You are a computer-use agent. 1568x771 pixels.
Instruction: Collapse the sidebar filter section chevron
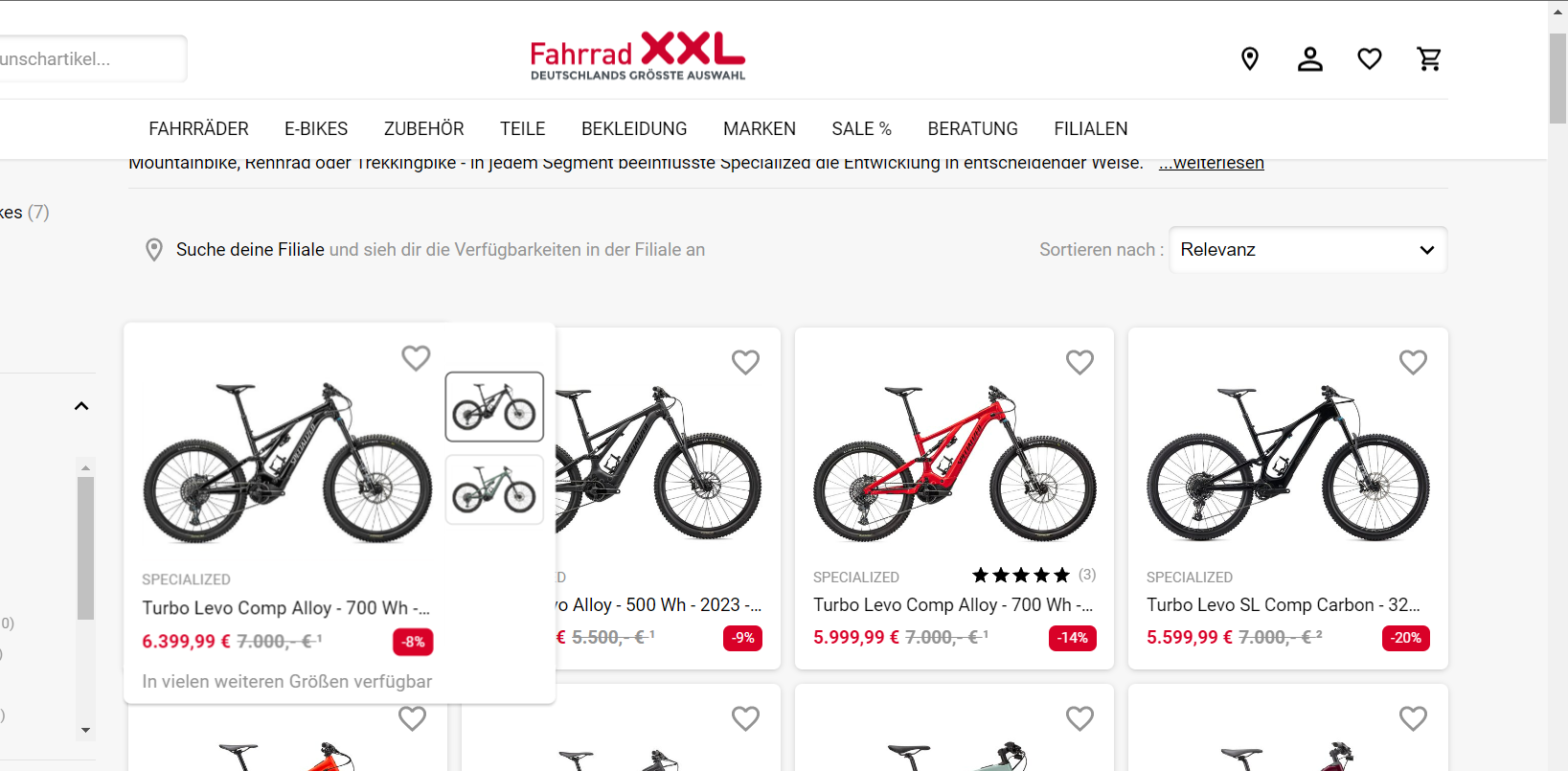coord(81,406)
